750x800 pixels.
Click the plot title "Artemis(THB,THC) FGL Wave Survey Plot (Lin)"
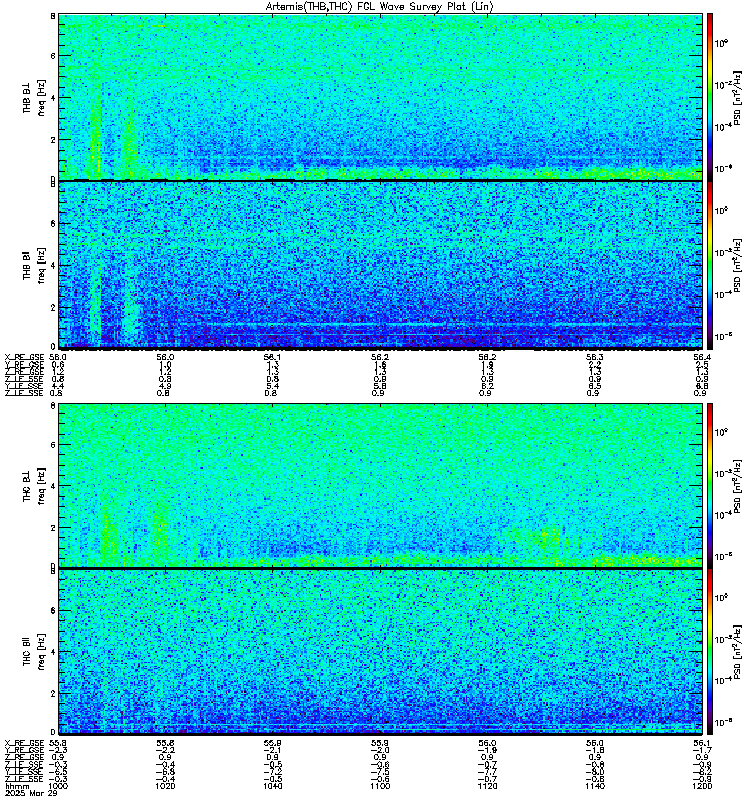379,7
